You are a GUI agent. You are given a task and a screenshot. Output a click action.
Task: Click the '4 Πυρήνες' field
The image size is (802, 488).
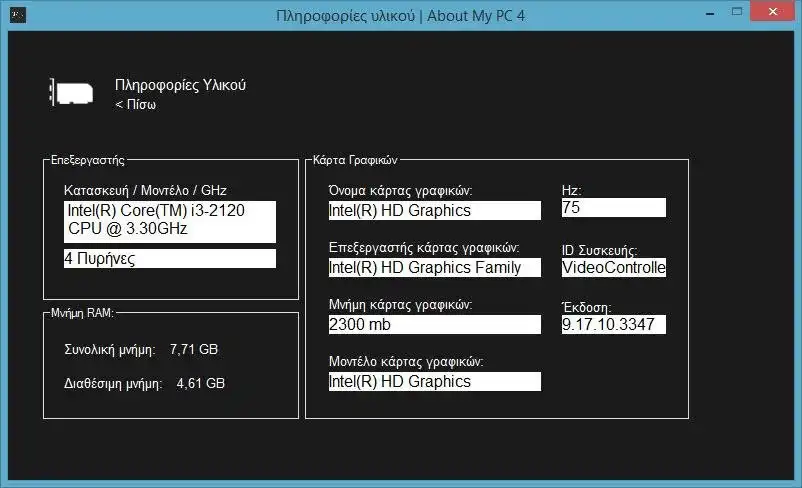170,258
